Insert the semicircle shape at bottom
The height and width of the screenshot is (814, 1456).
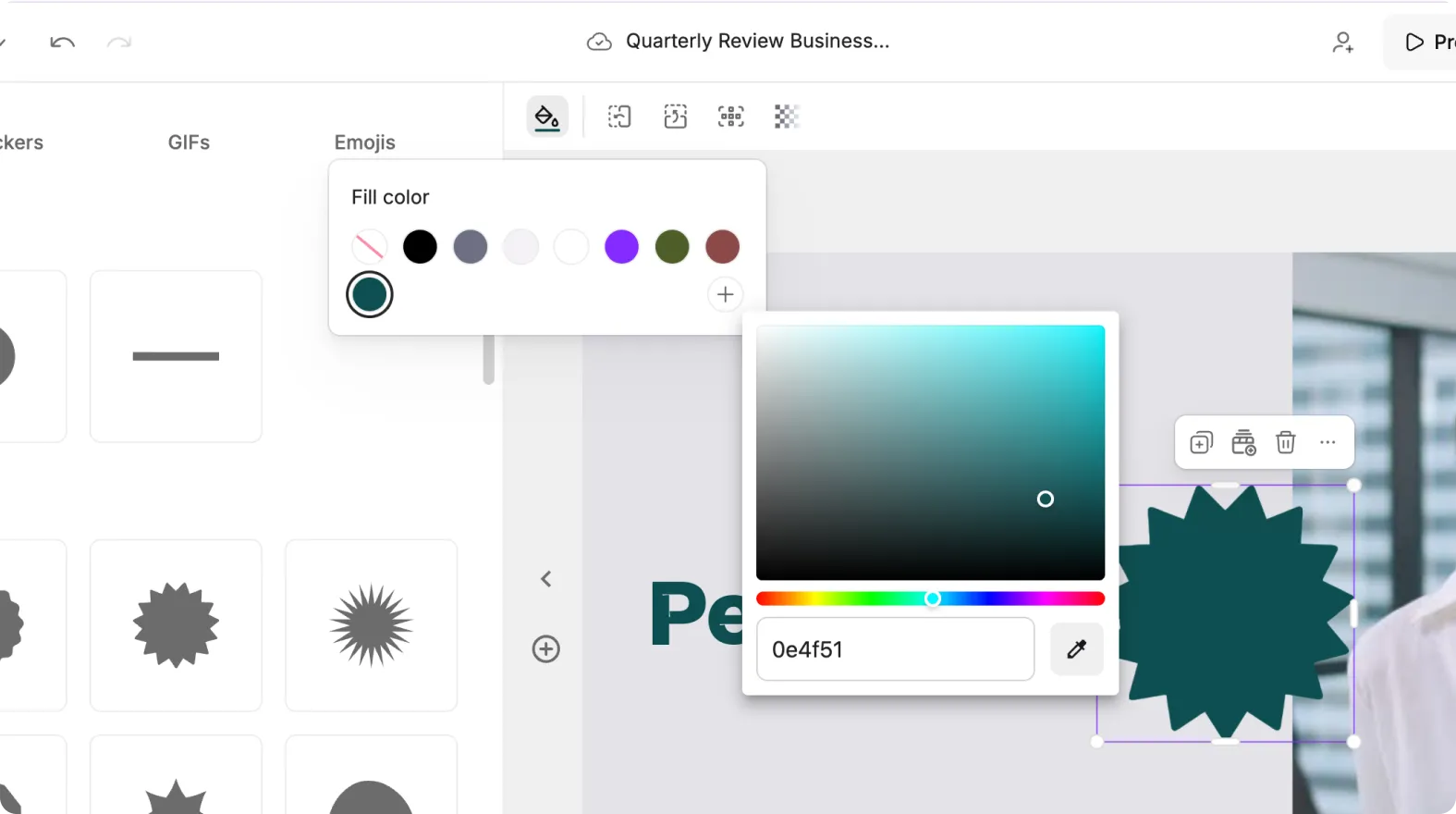372,775
